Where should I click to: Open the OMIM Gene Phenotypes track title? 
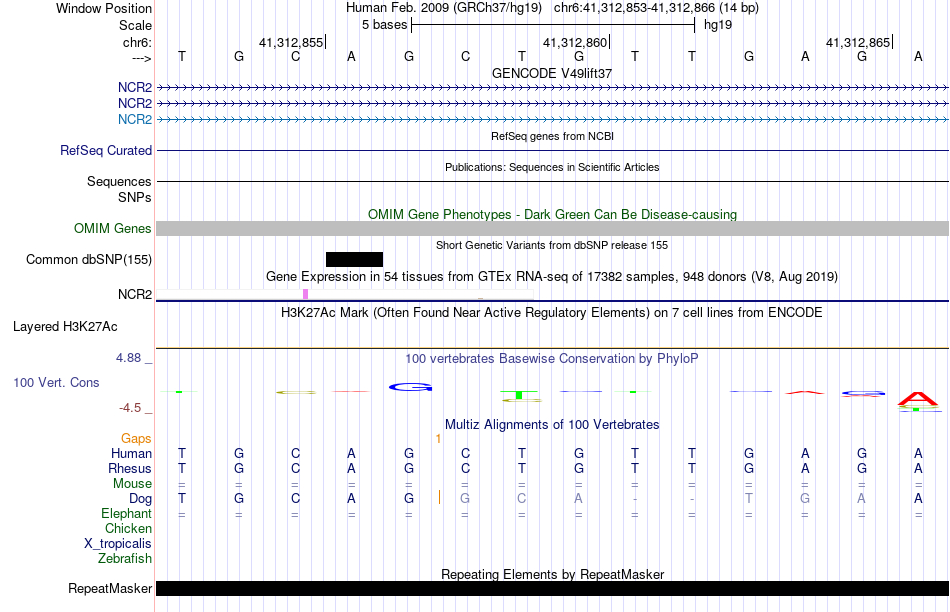pyautogui.click(x=552, y=215)
